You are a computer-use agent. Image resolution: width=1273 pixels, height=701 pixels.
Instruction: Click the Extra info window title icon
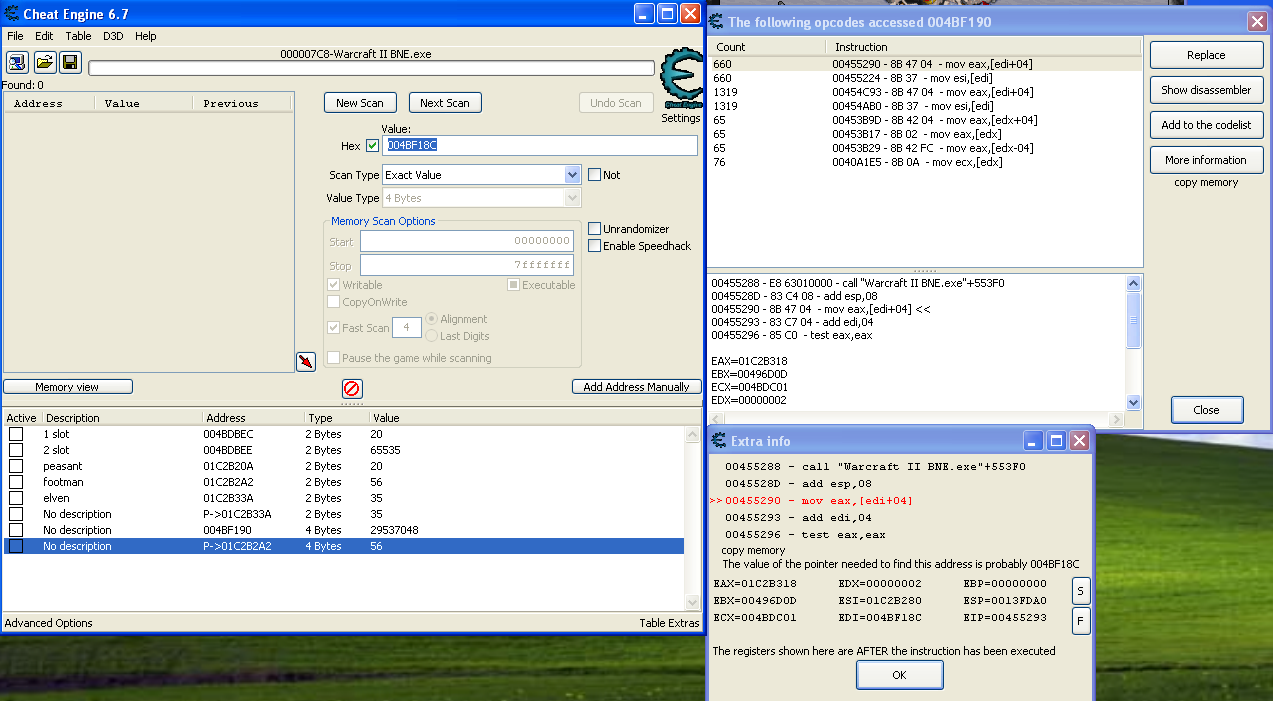click(x=719, y=440)
